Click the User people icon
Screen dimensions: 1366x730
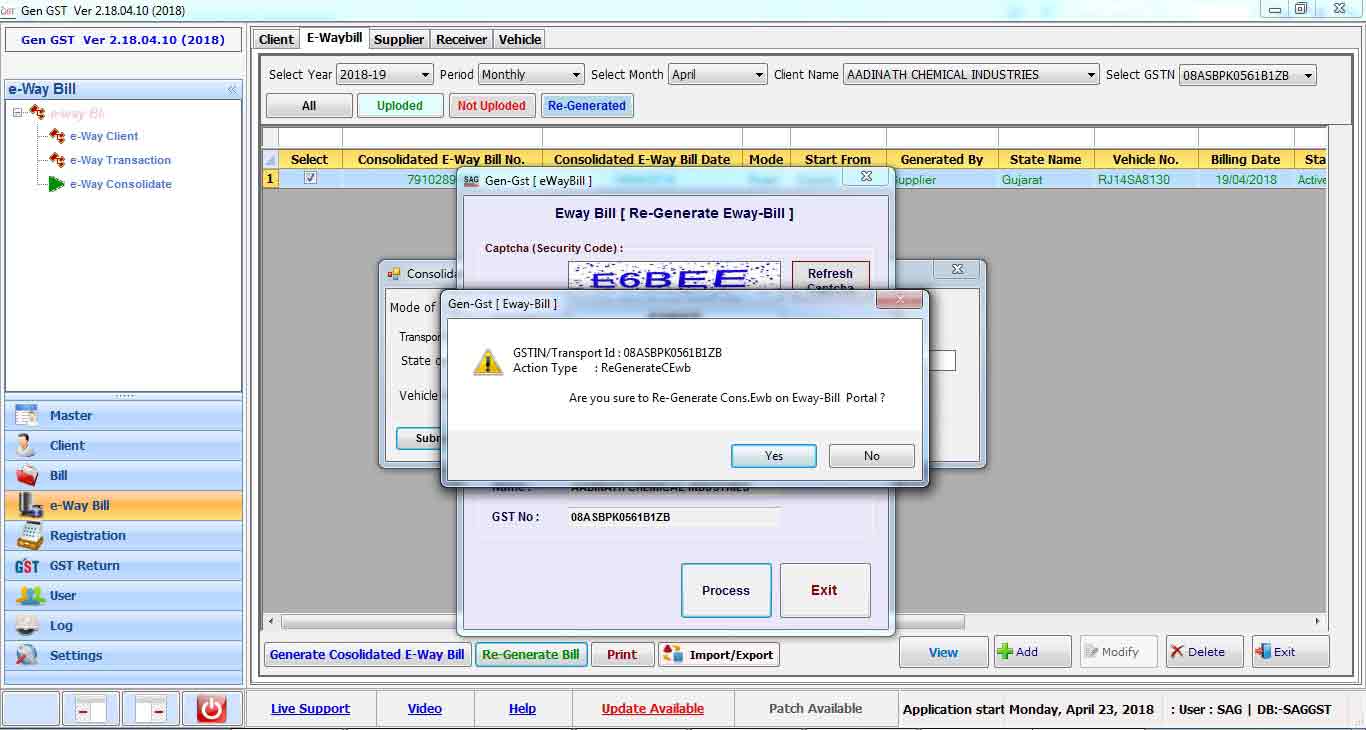tap(30, 596)
